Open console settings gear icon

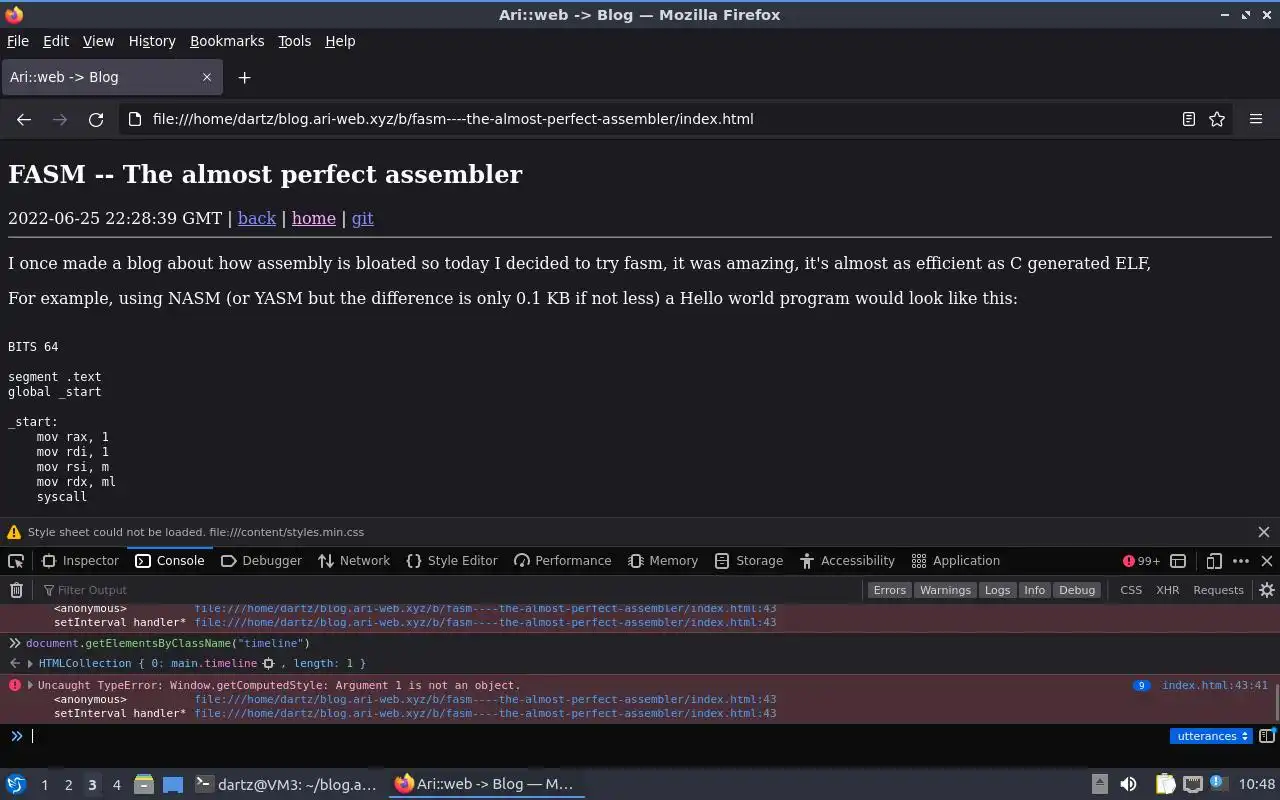tap(1267, 590)
